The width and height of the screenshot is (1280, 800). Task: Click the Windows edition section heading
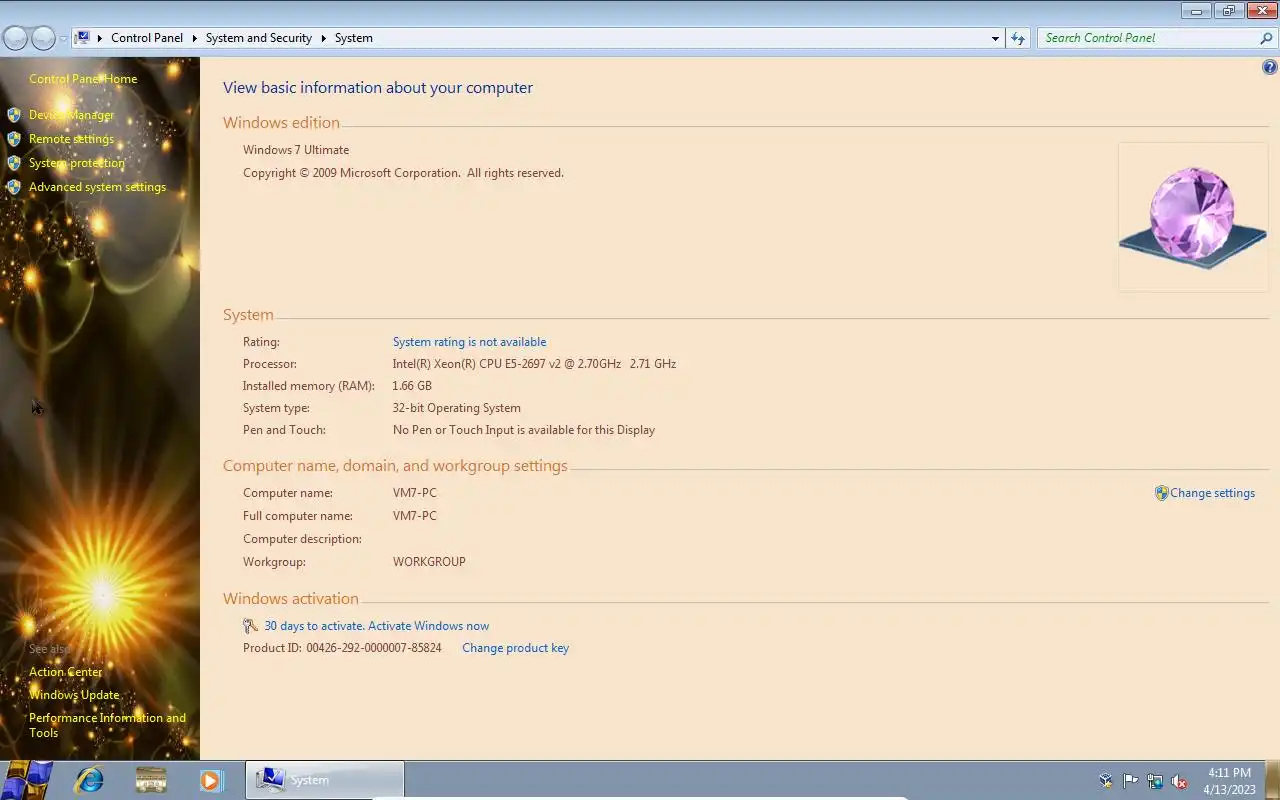pyautogui.click(x=281, y=123)
